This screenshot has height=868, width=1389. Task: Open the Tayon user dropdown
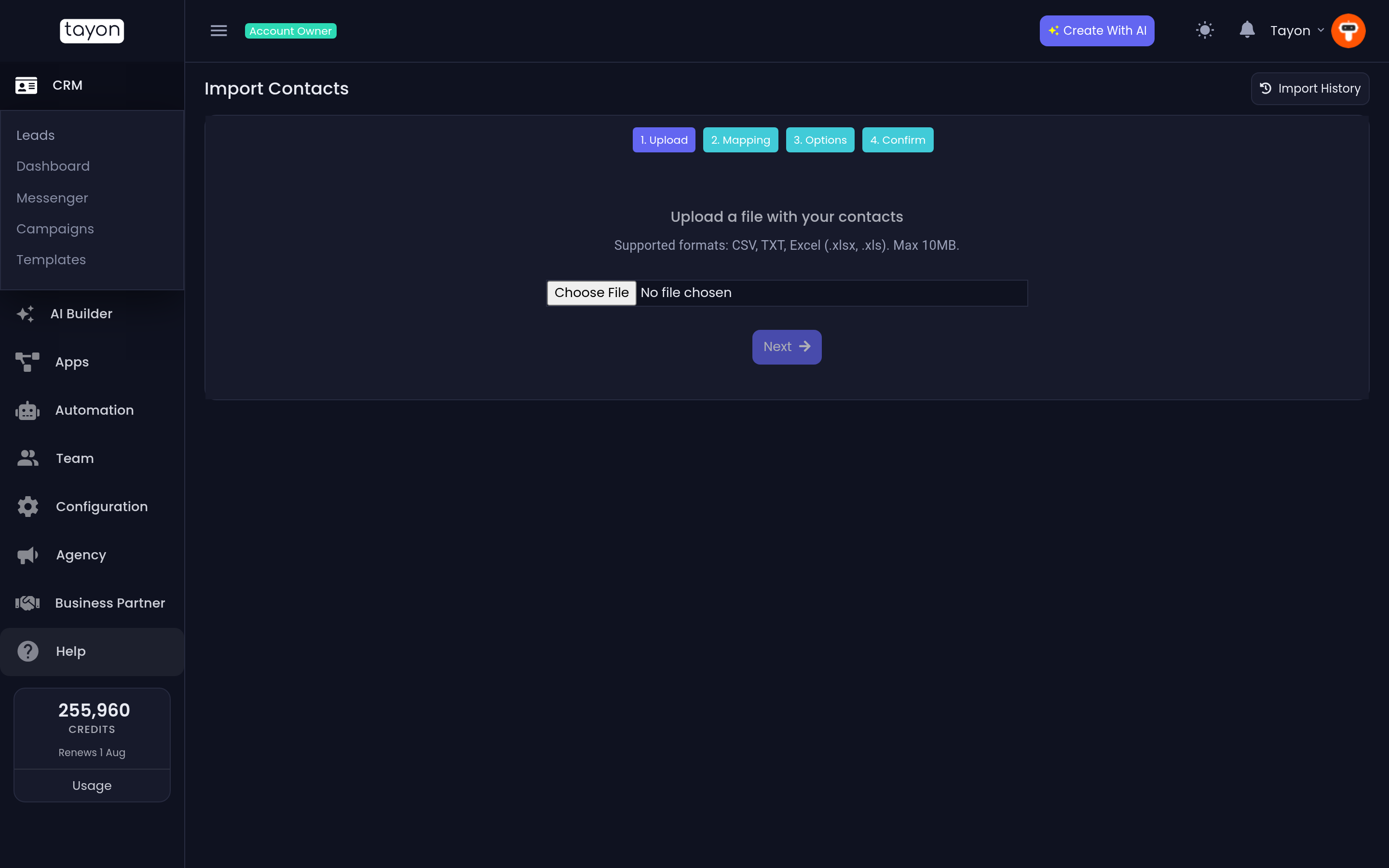click(x=1296, y=30)
